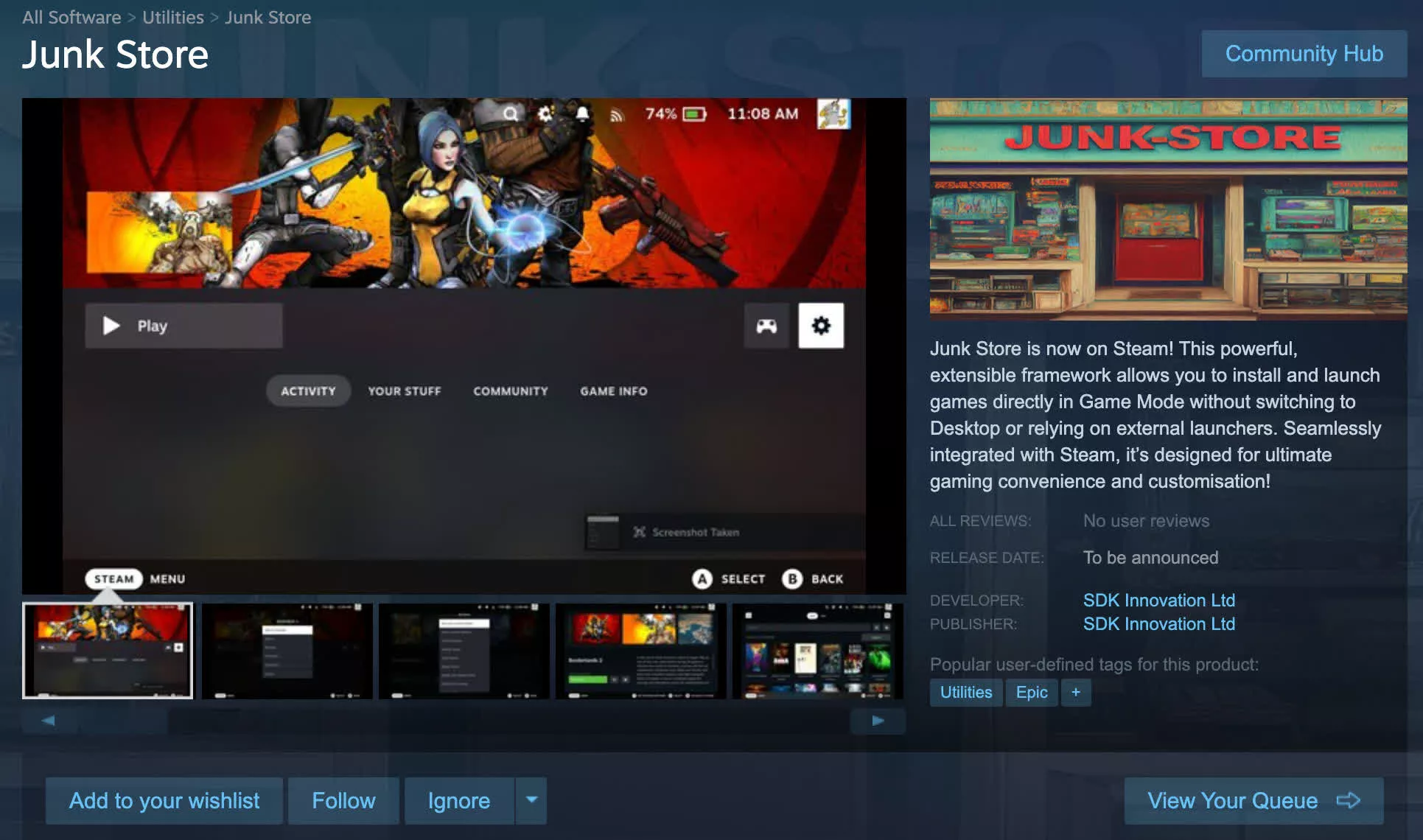1423x840 pixels.
Task: Open the Utilities breadcrumb link
Action: tap(172, 17)
